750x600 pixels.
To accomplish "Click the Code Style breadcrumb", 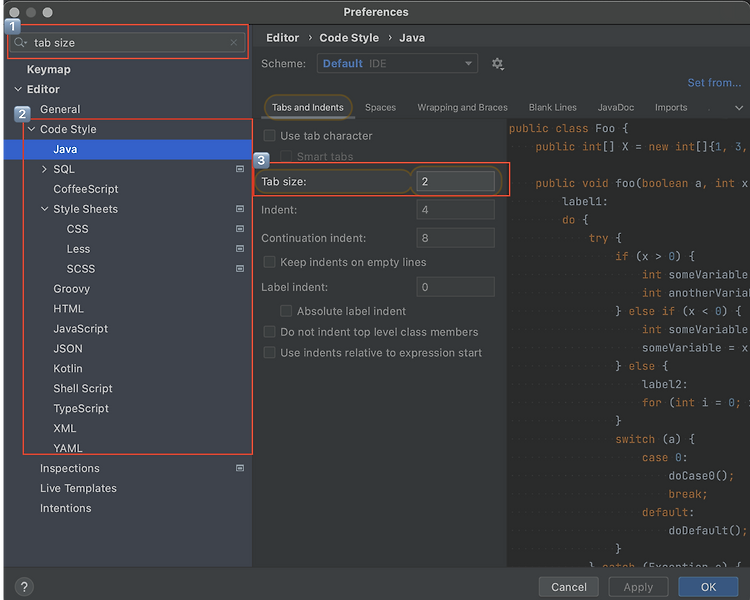I will [x=349, y=38].
